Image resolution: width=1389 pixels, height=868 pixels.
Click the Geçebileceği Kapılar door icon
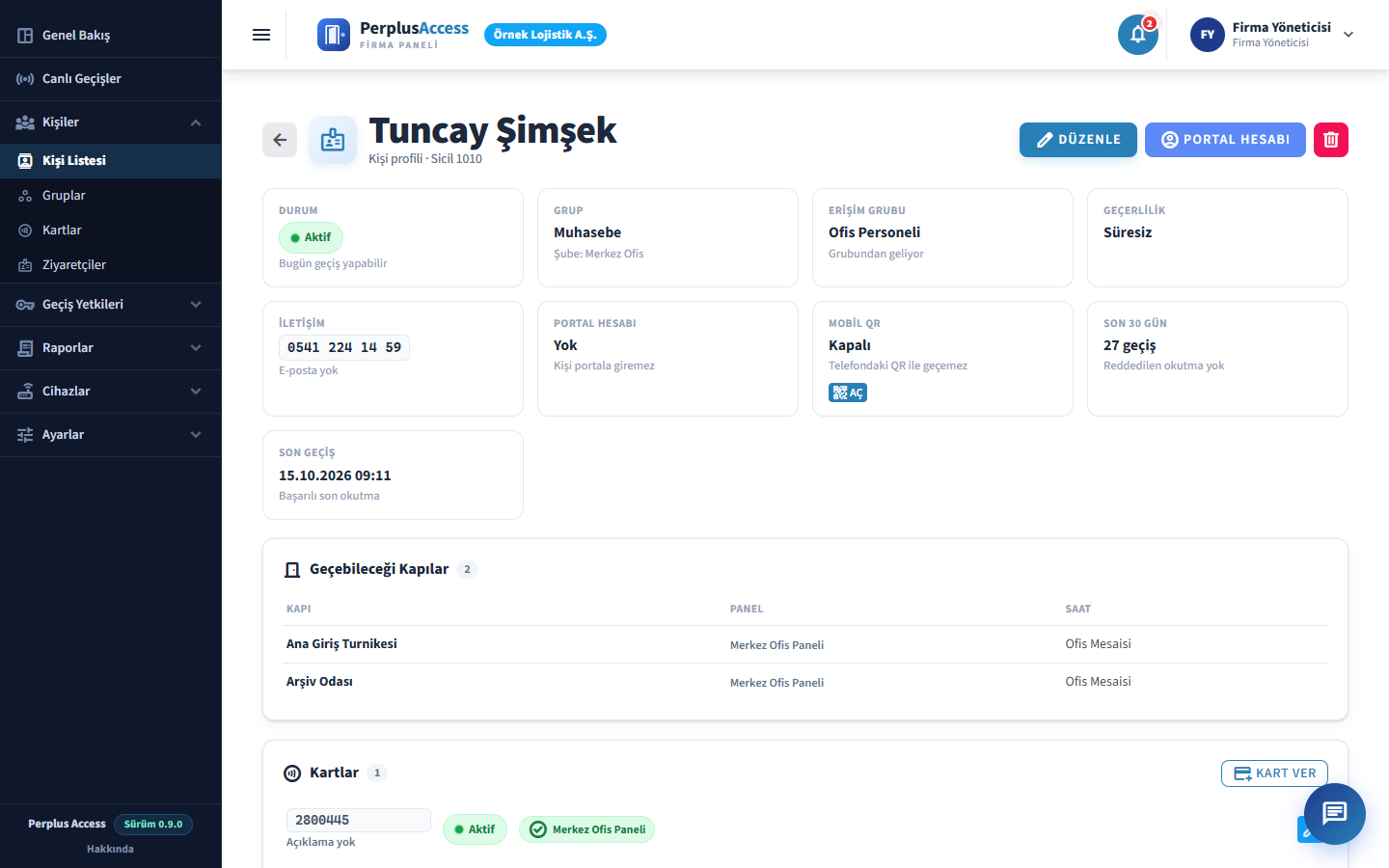(292, 570)
